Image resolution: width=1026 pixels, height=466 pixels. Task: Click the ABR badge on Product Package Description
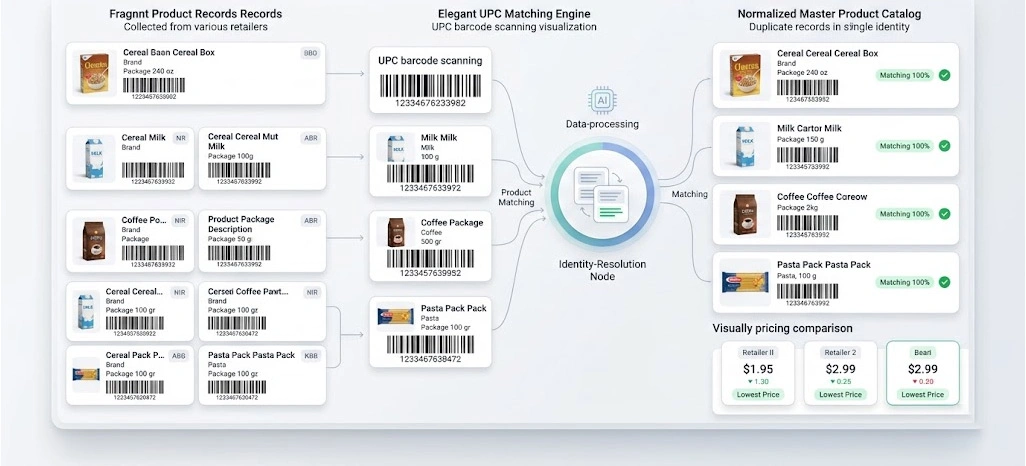click(310, 221)
